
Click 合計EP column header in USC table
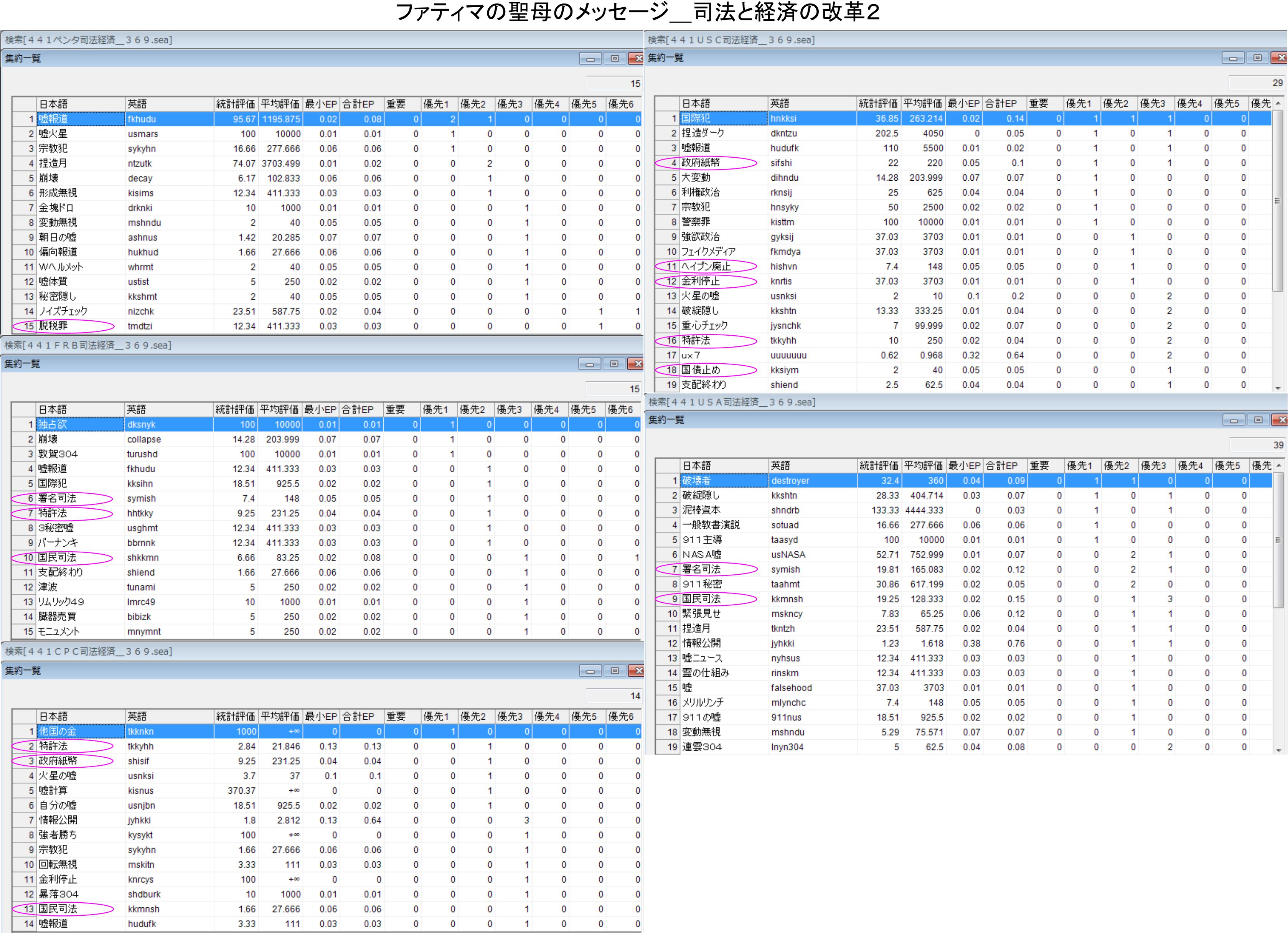point(1004,103)
